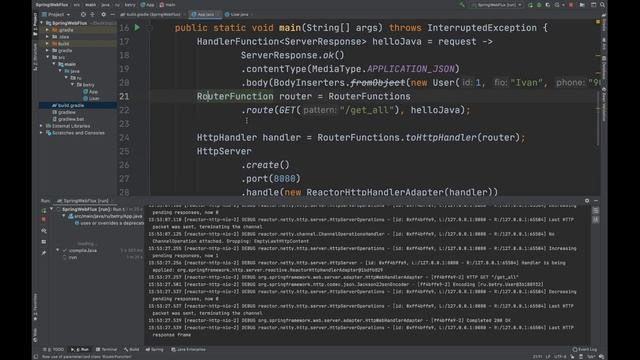
Task: Click breadcrumb App in navigation bar
Action: point(147,5)
